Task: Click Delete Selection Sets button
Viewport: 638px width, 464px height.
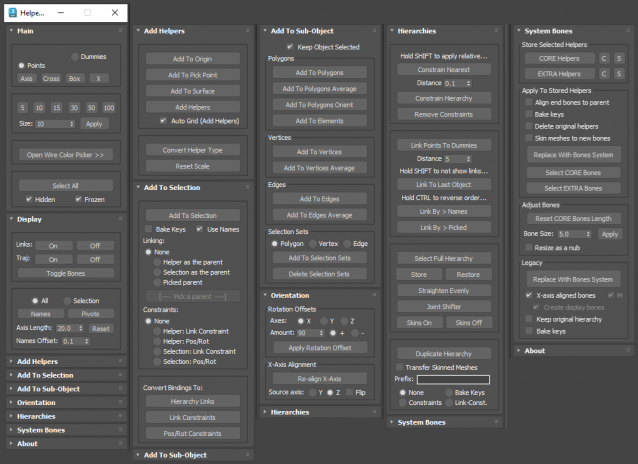Action: [319, 274]
